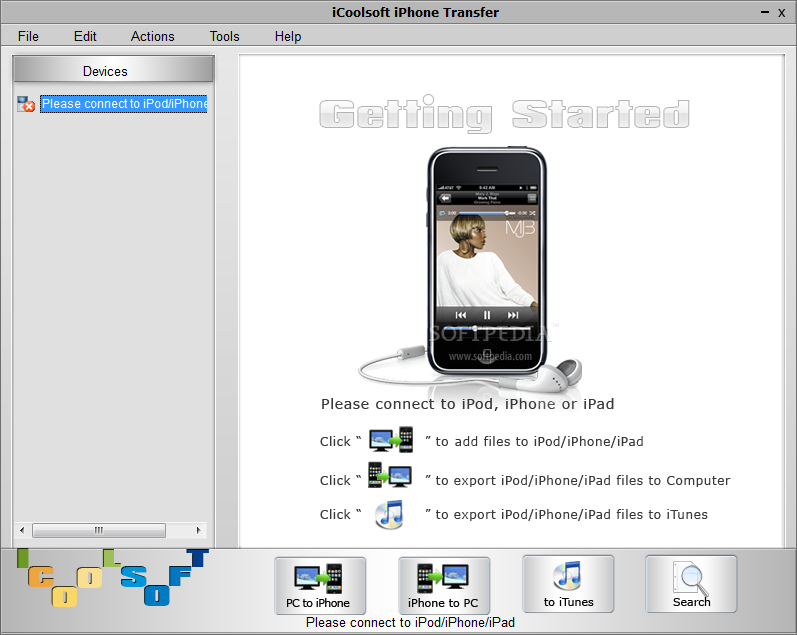Click the disconnected device icon with red X
Screen dimensions: 797x635
pos(26,104)
